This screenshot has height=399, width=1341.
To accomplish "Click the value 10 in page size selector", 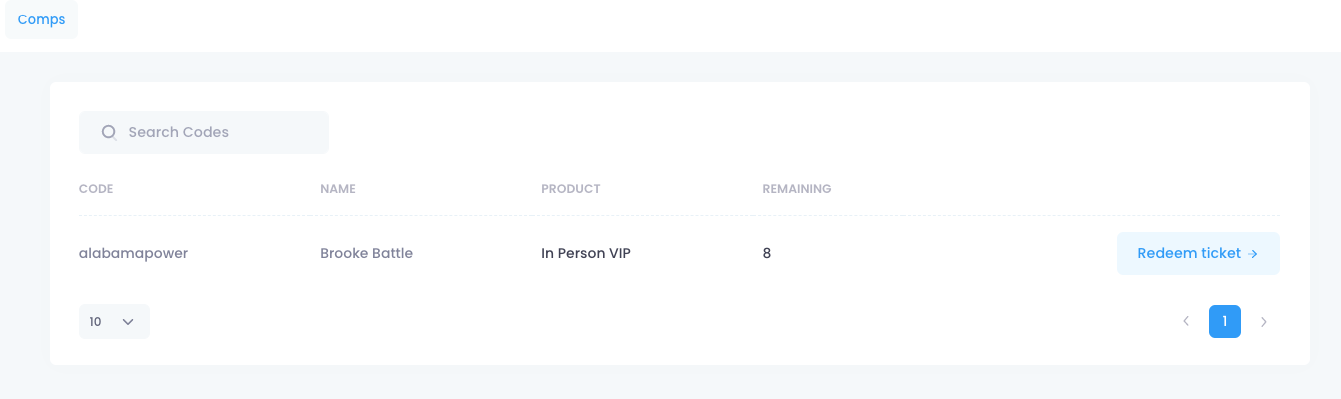I will (95, 322).
